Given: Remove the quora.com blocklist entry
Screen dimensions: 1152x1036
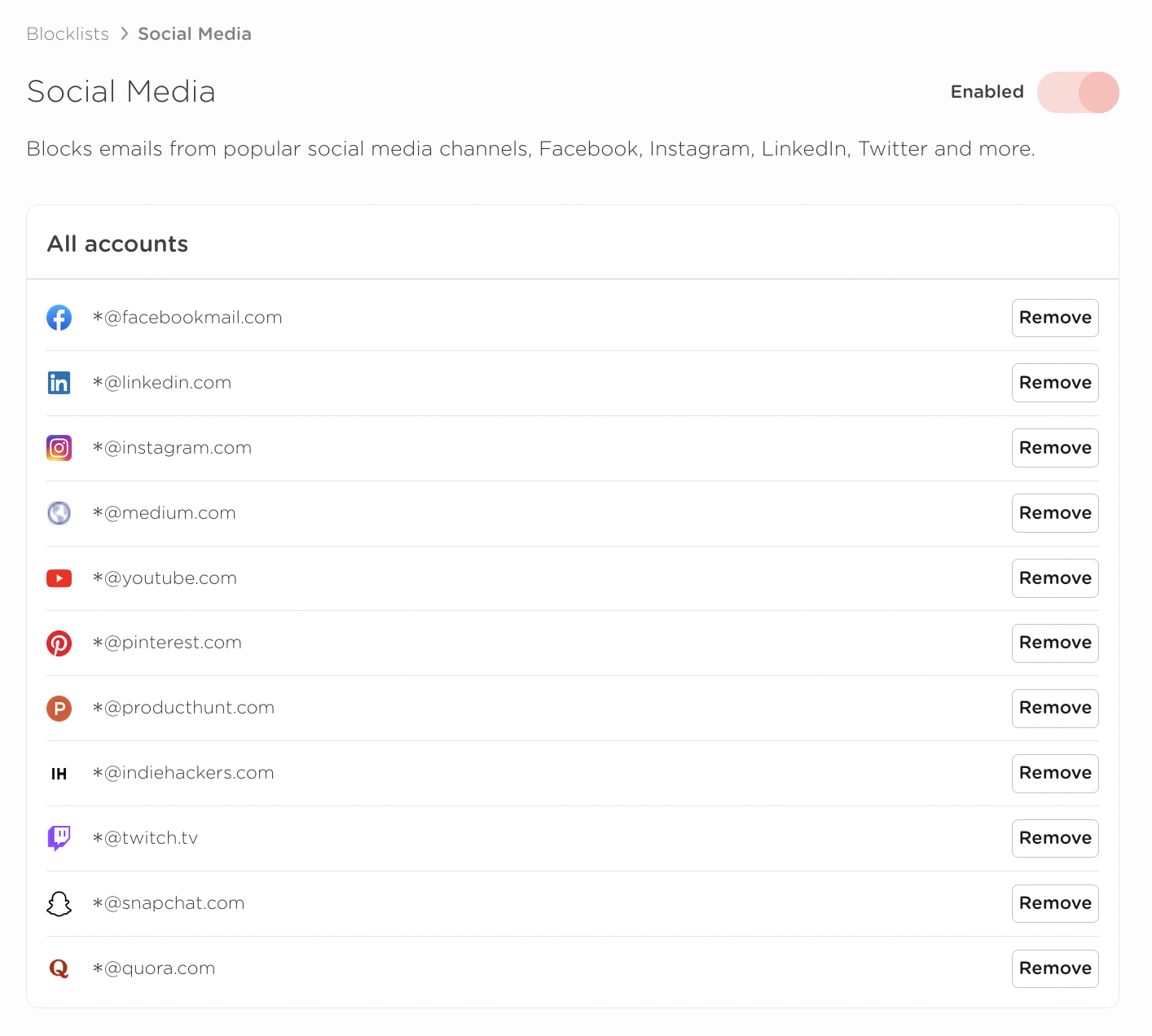Looking at the screenshot, I should [x=1054, y=968].
